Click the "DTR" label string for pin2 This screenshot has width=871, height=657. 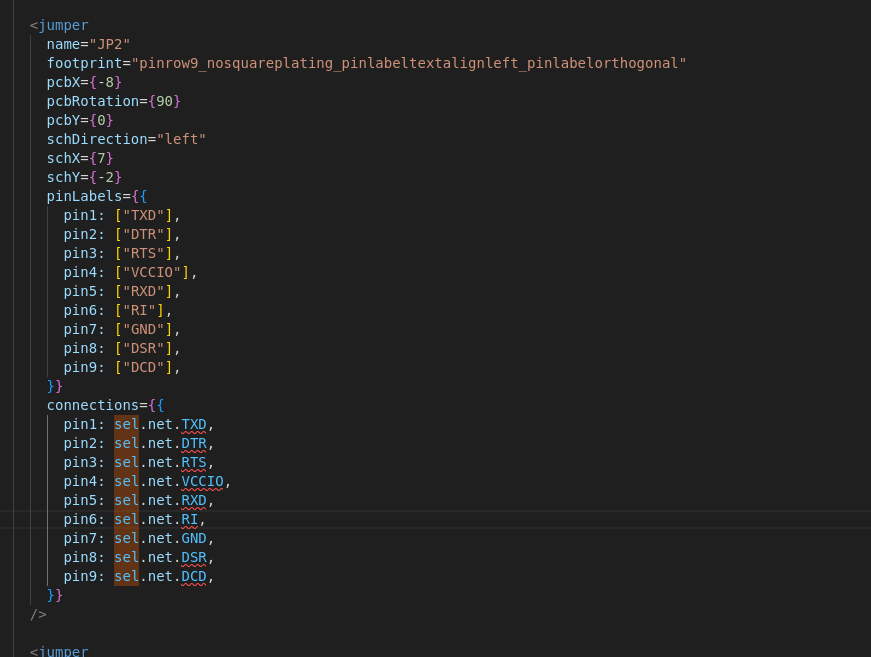click(143, 234)
